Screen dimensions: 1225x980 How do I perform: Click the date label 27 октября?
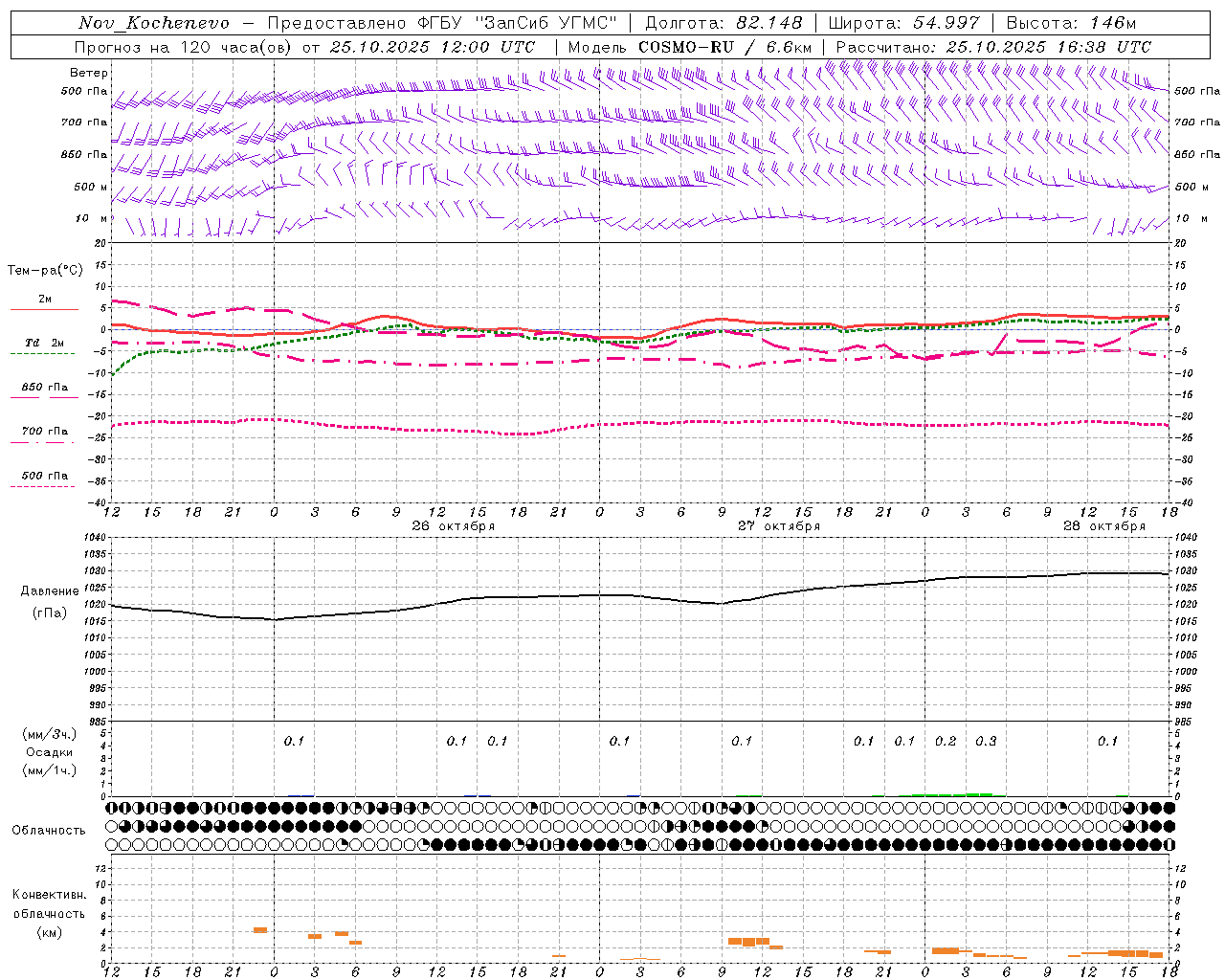tap(779, 526)
